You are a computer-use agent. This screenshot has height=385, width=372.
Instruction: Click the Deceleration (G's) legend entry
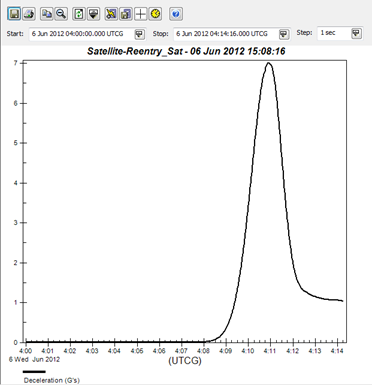pos(51,380)
